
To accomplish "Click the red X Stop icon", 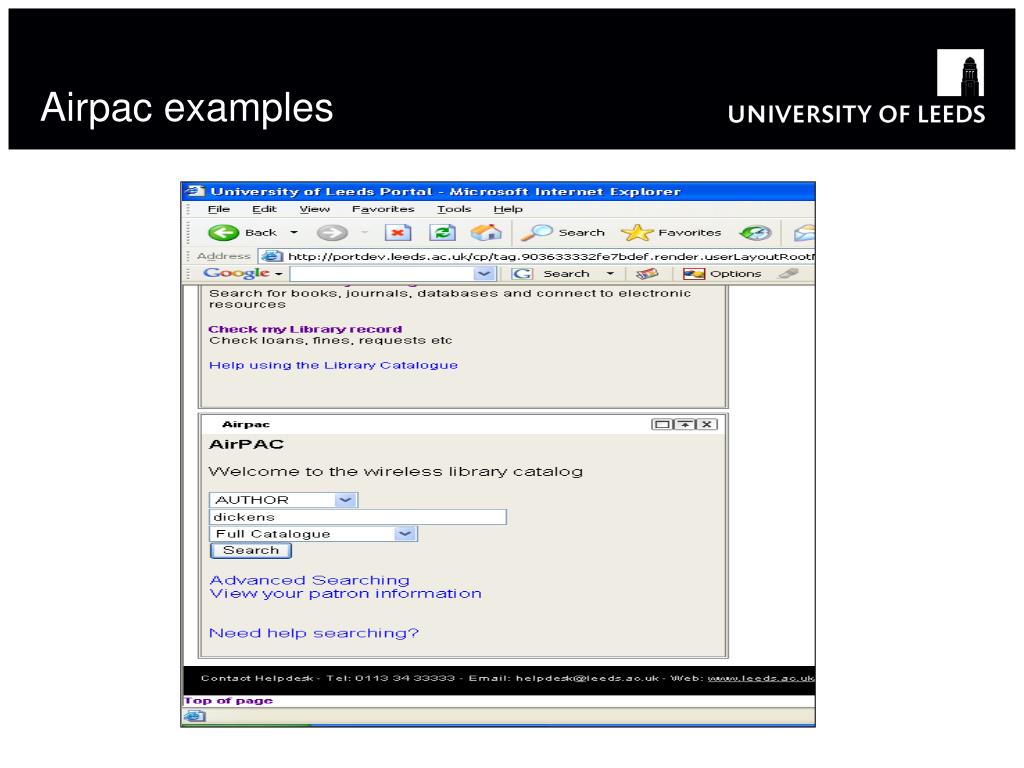I will coord(398,232).
